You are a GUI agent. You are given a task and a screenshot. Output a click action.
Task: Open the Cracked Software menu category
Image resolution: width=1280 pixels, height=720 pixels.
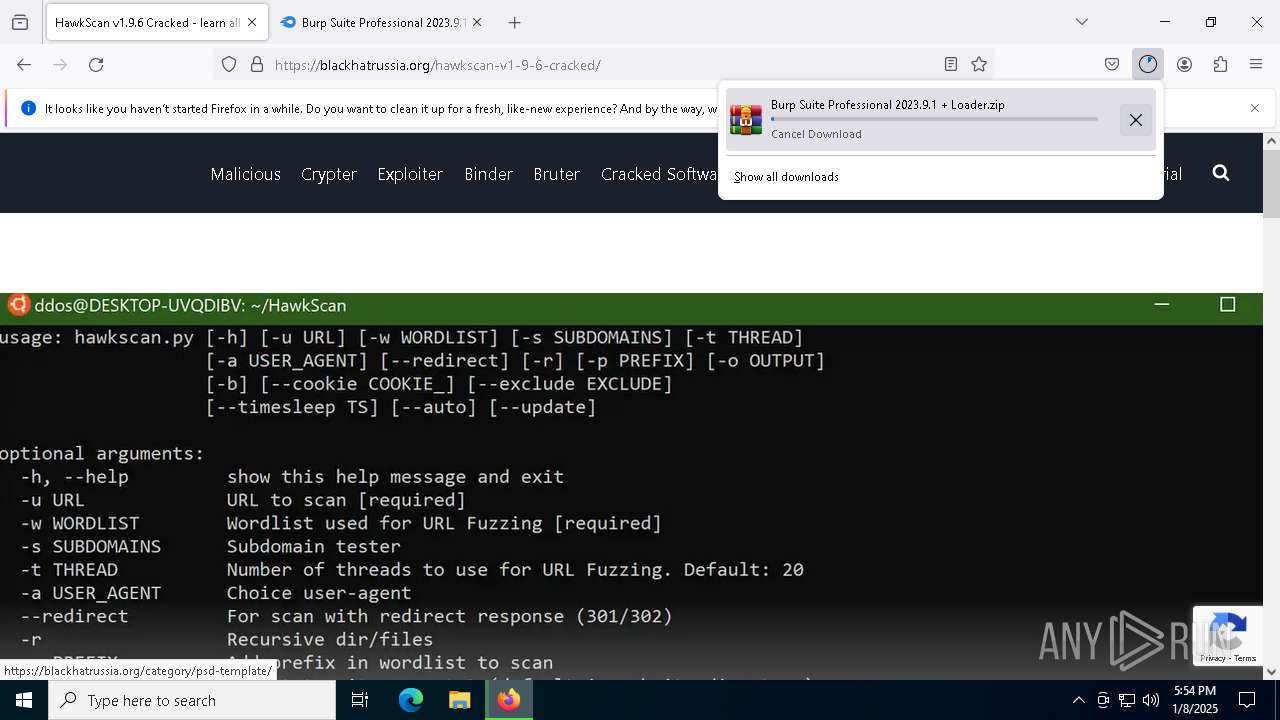pyautogui.click(x=659, y=174)
